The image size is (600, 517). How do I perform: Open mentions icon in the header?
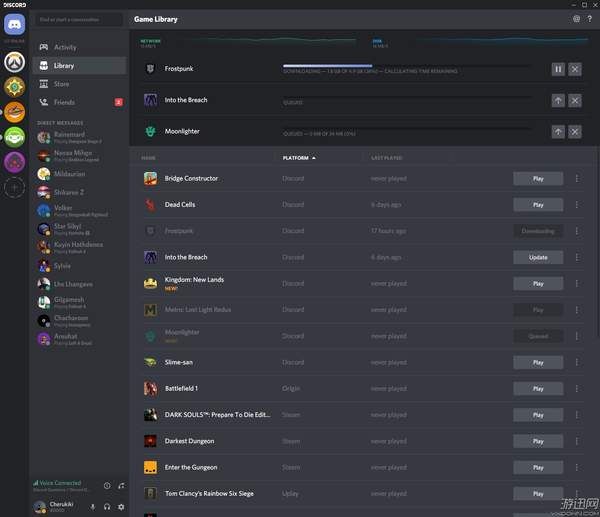pyautogui.click(x=576, y=19)
